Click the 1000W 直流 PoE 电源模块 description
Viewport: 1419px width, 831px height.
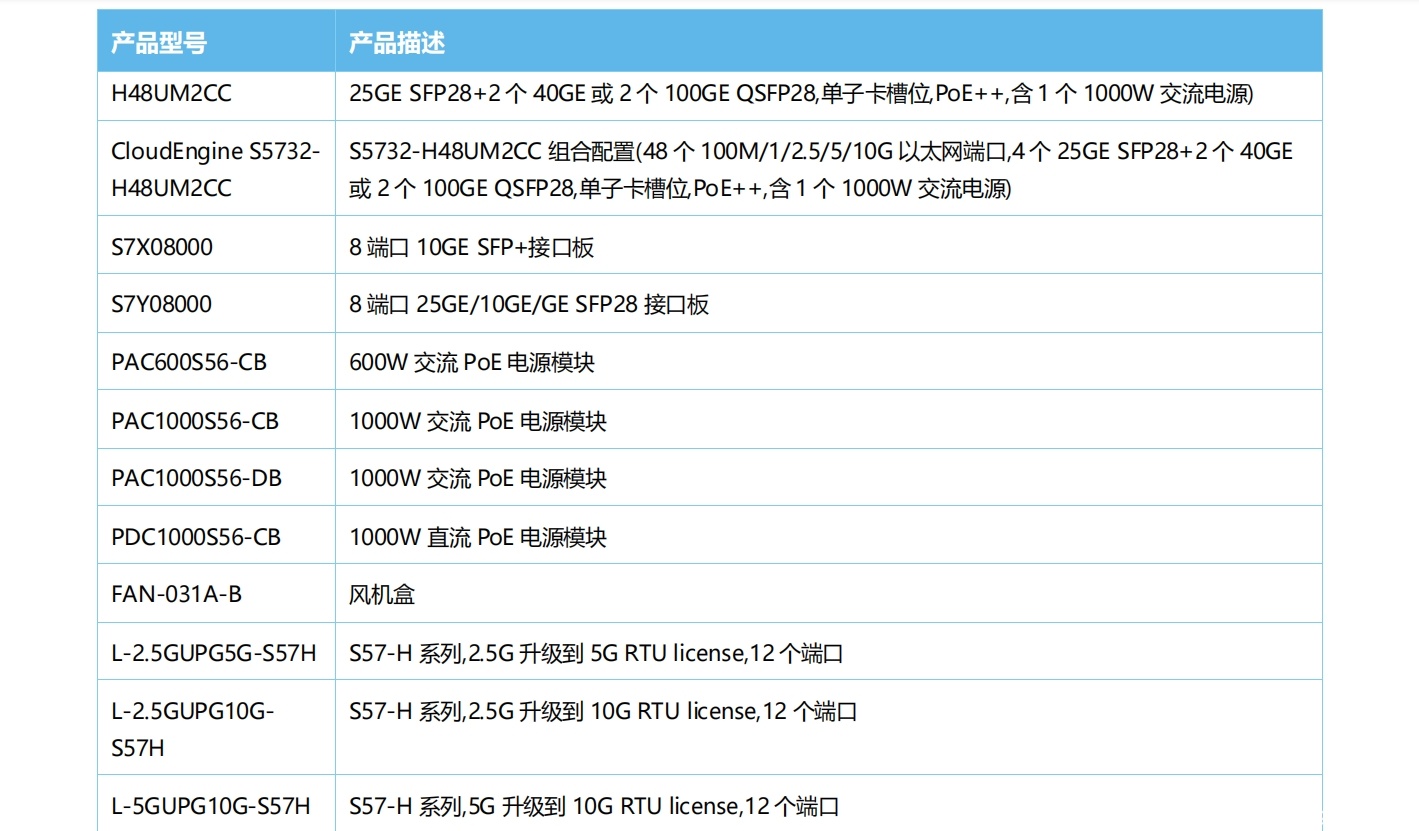[477, 537]
